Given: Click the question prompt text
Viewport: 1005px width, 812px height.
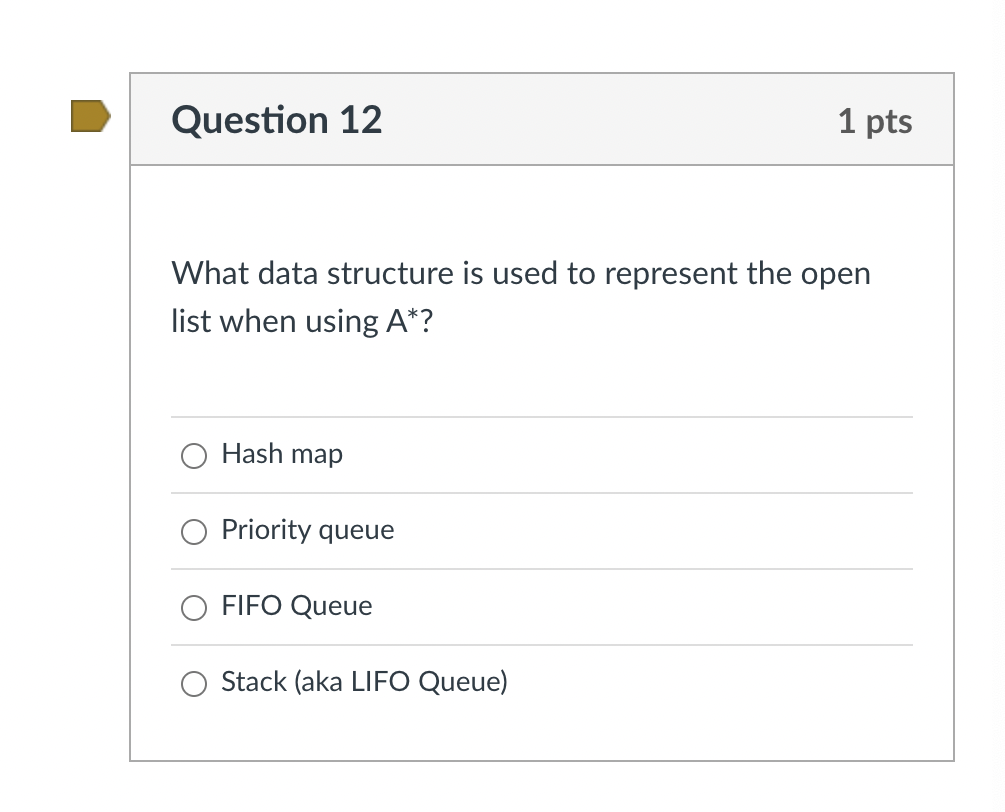Looking at the screenshot, I should pos(520,296).
